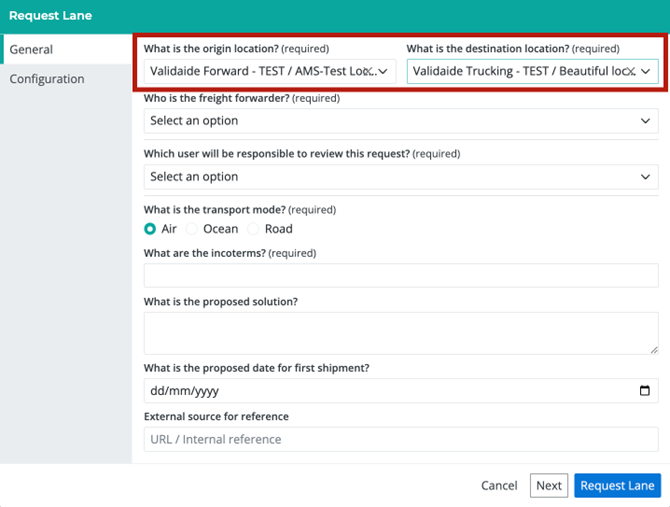This screenshot has height=507, width=670.
Task: Click the proposed solution text area
Action: 401,333
